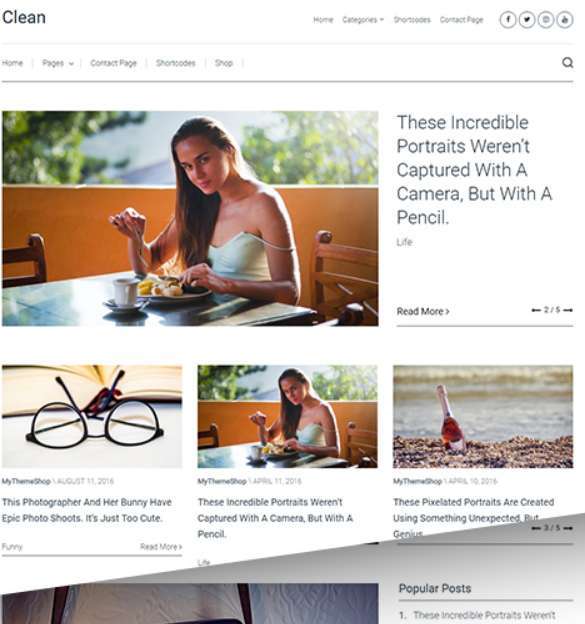585x624 pixels.
Task: Open the bottle on beach thumbnail
Action: (483, 417)
